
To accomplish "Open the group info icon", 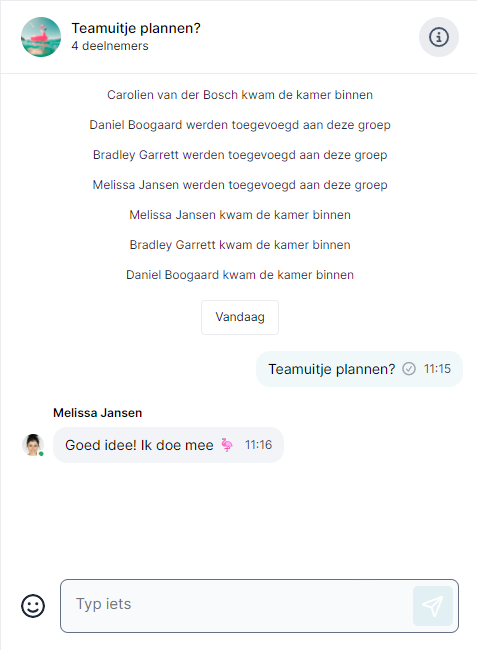I will tap(438, 37).
